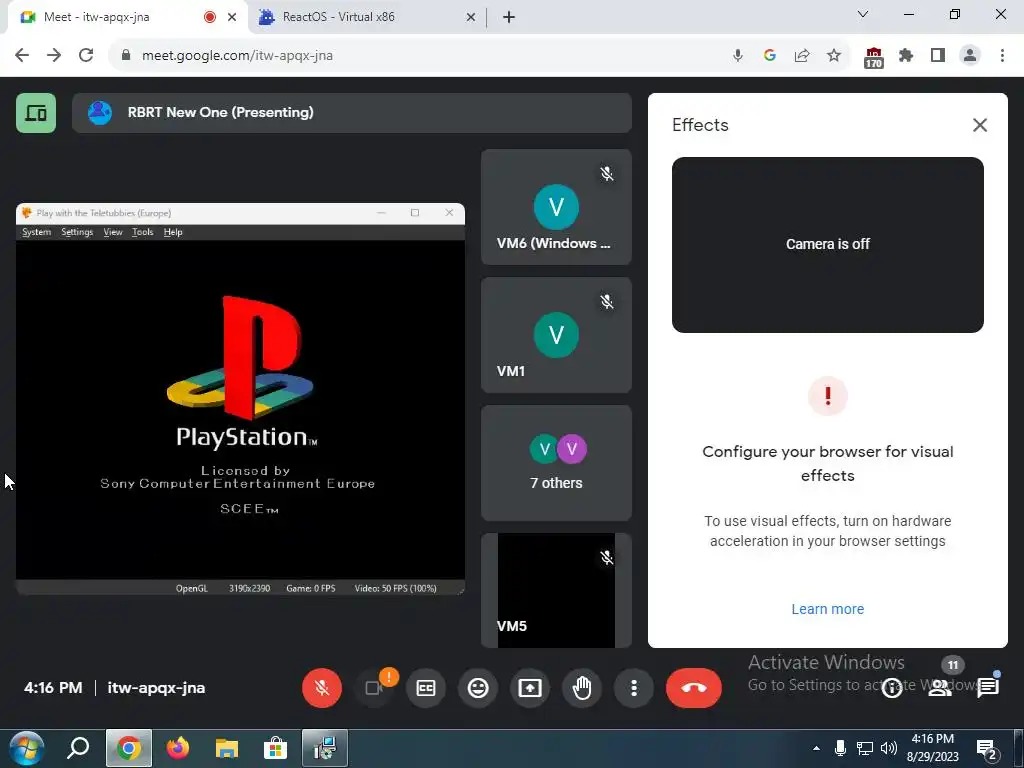Turn on the camera button
The height and width of the screenshot is (768, 1024).
374,688
